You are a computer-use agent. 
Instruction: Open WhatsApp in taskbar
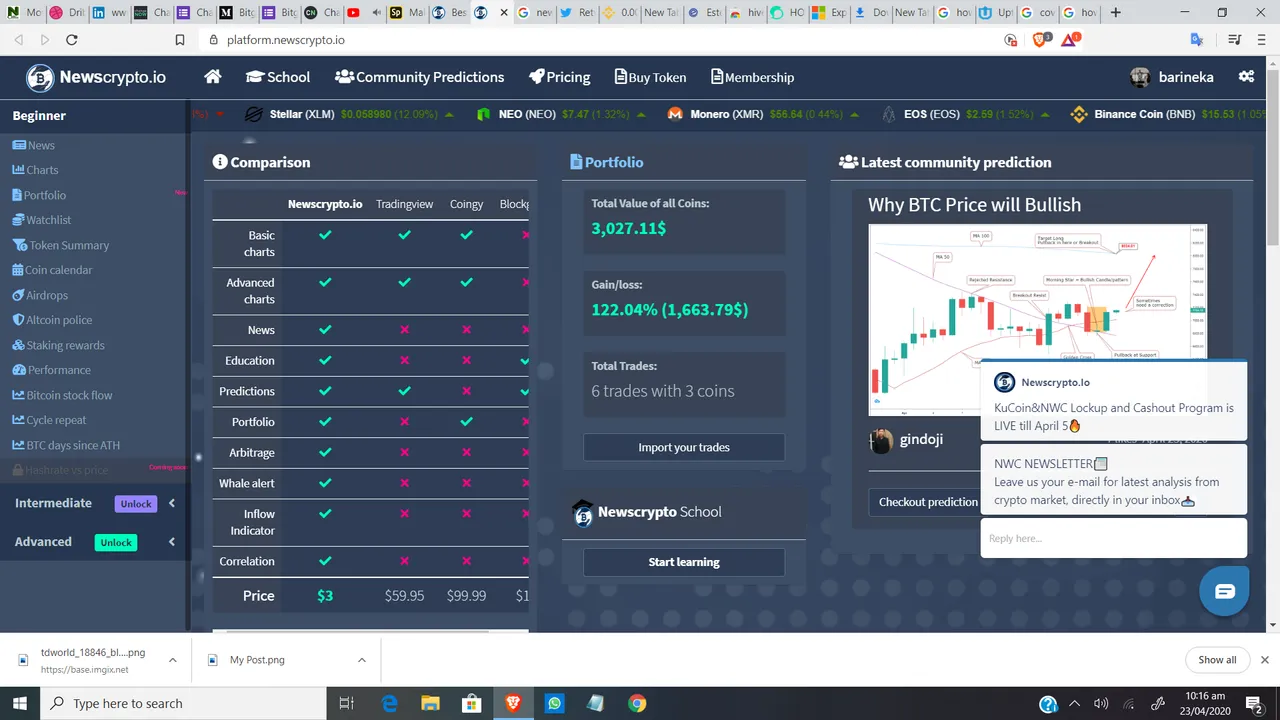(554, 703)
